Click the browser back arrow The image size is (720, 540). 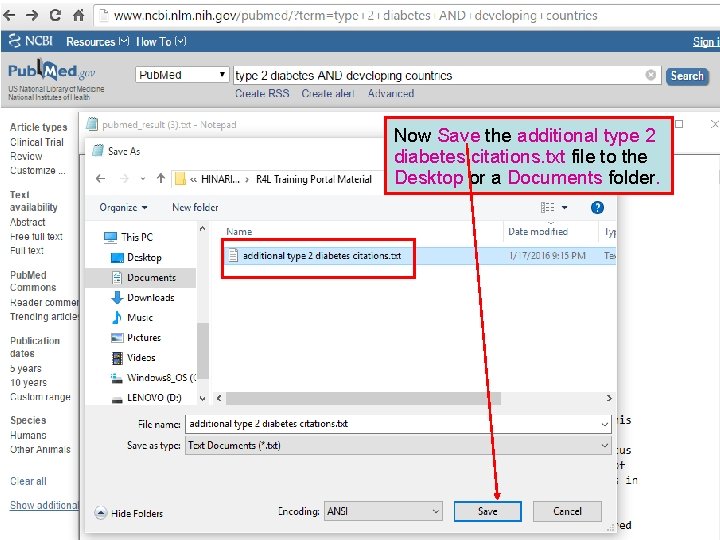coord(9,16)
